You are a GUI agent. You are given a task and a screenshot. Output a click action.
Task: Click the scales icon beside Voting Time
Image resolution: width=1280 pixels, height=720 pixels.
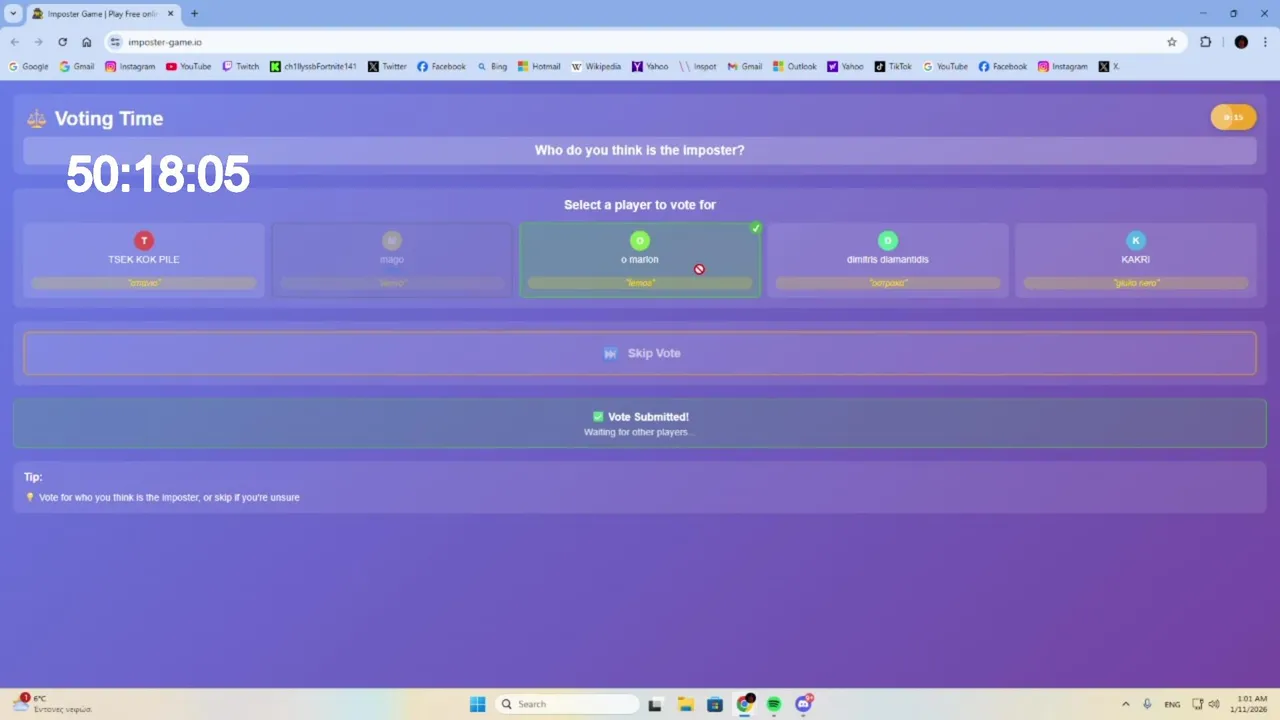[x=37, y=119]
